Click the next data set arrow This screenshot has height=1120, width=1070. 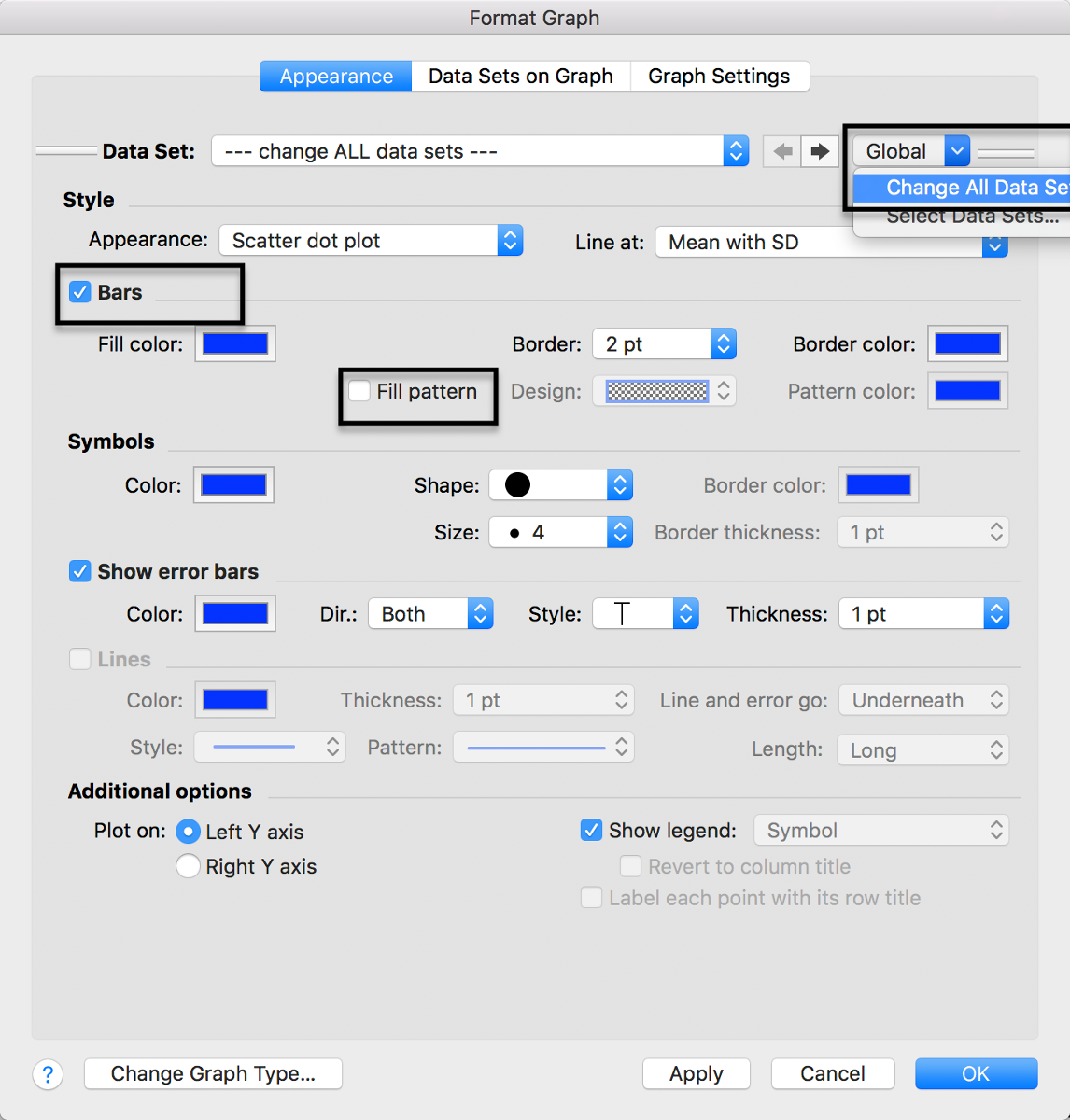[820, 150]
